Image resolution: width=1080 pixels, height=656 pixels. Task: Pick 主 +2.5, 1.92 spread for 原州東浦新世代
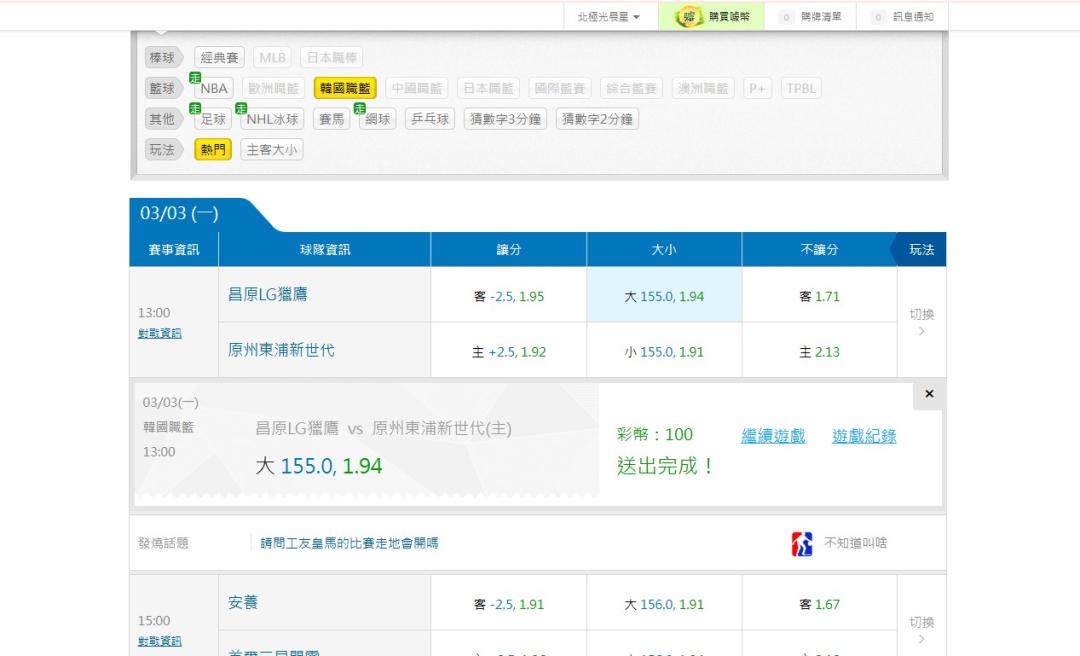pos(509,352)
